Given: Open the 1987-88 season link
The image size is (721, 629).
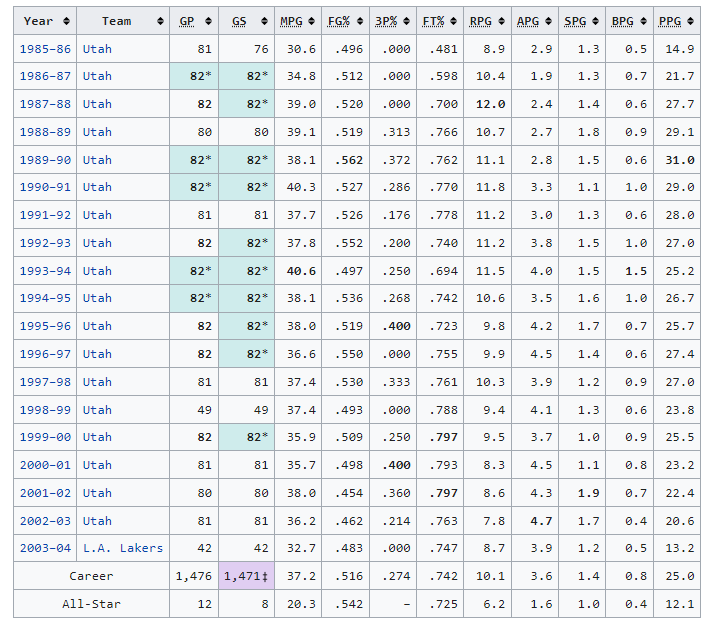Looking at the screenshot, I should coord(45,104).
